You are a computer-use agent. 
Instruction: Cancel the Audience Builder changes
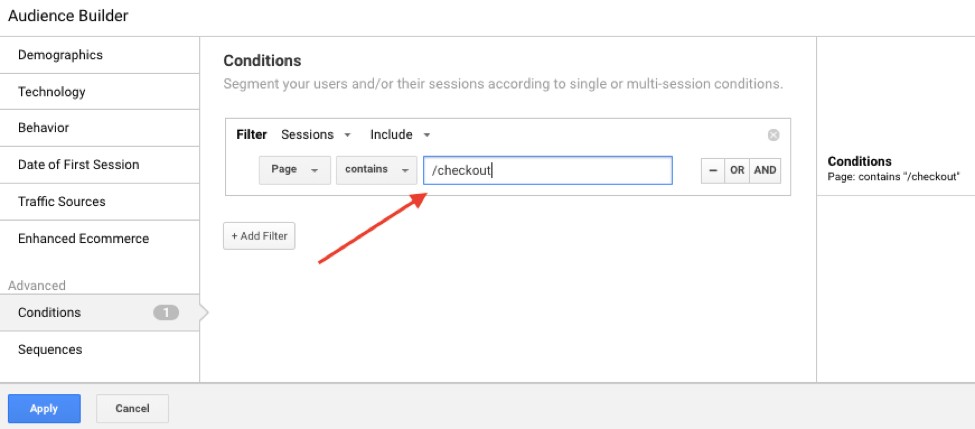tap(132, 408)
